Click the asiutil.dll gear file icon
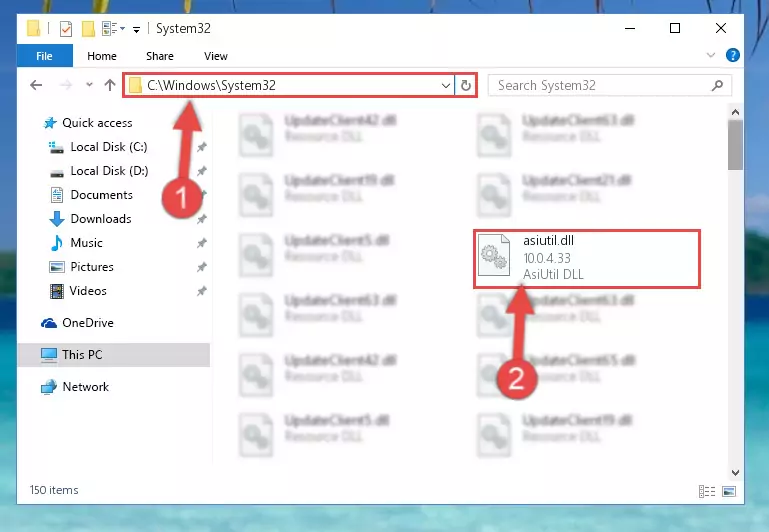Image resolution: width=769 pixels, height=532 pixels. tap(494, 255)
